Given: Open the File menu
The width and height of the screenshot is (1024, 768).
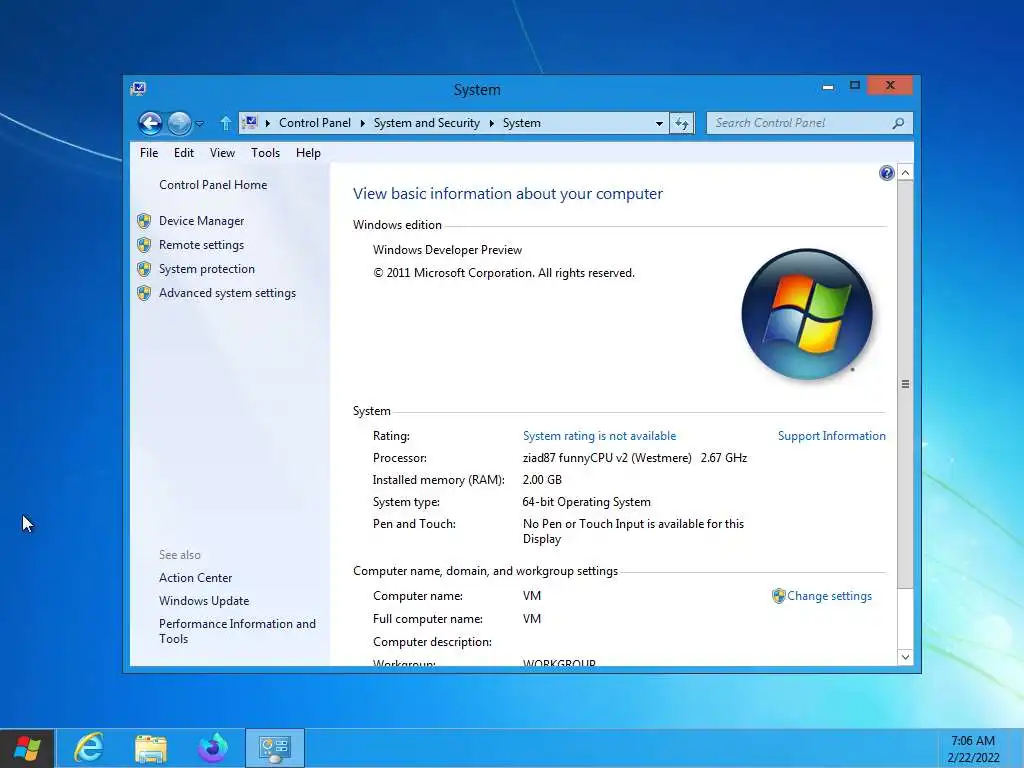Looking at the screenshot, I should pyautogui.click(x=149, y=153).
